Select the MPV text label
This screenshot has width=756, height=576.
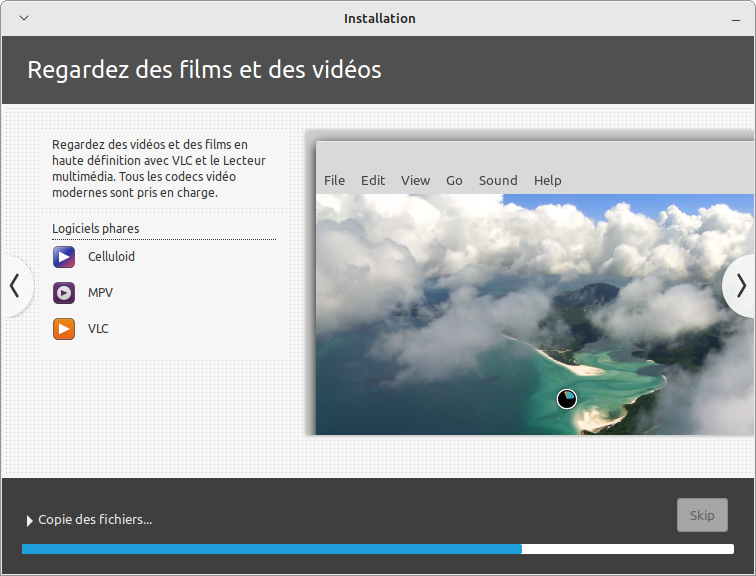(100, 293)
